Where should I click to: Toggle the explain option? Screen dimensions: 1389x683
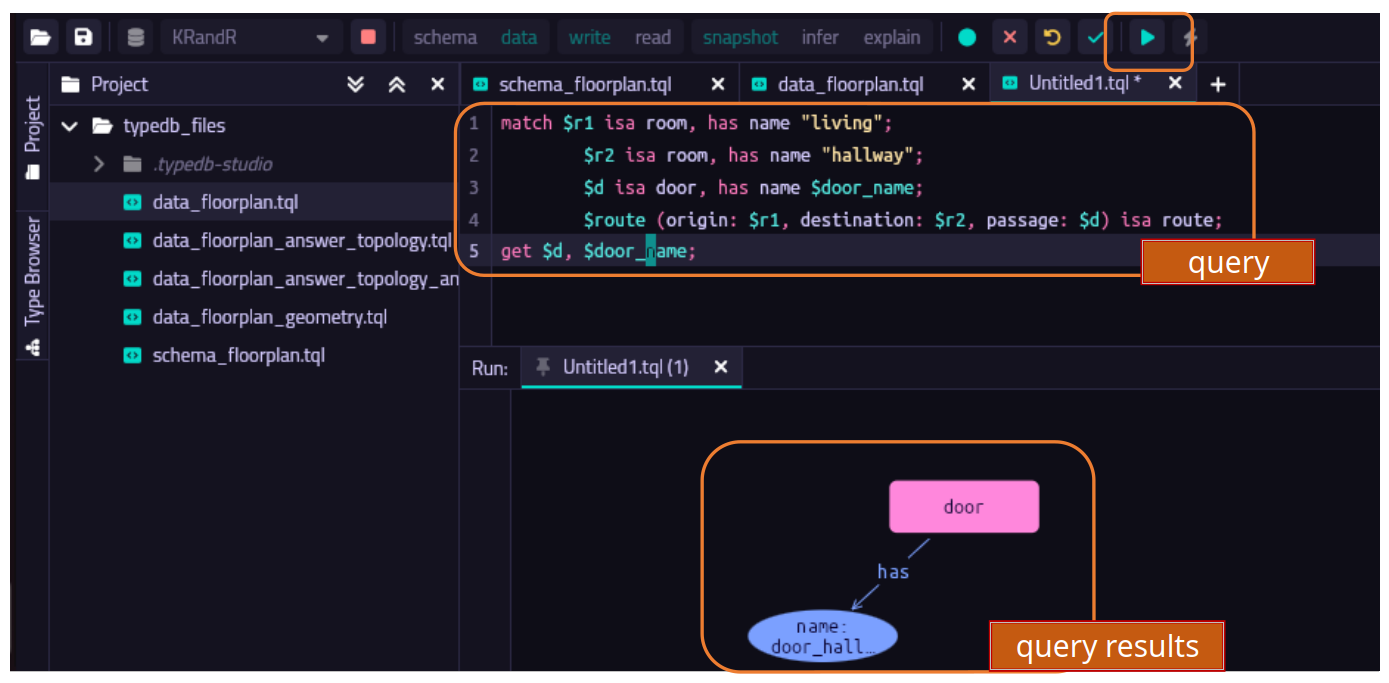[892, 38]
